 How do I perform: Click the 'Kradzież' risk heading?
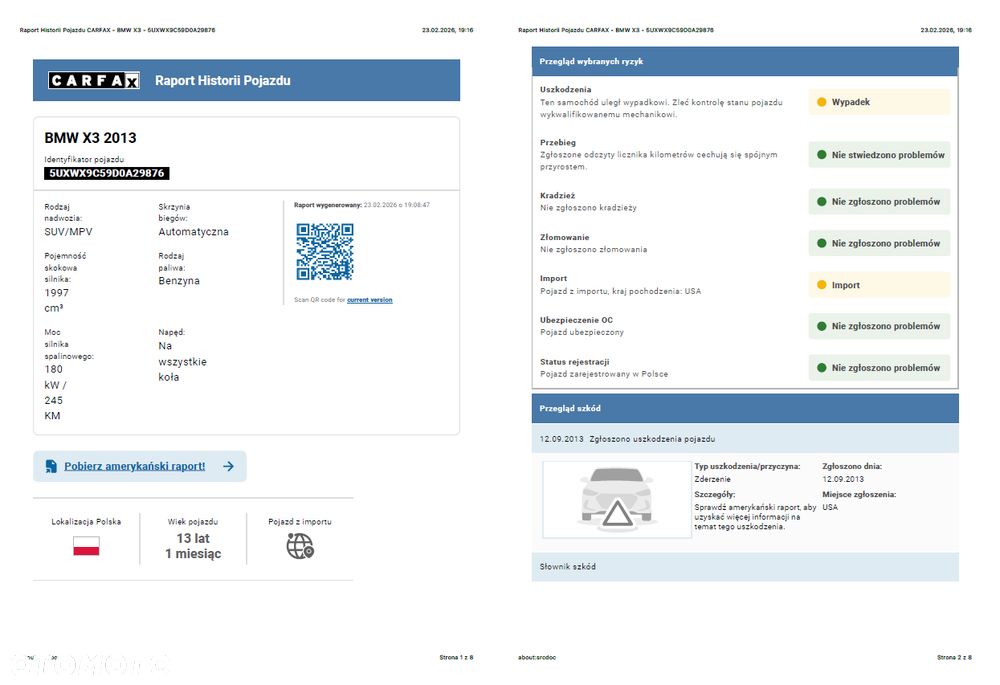(x=557, y=195)
